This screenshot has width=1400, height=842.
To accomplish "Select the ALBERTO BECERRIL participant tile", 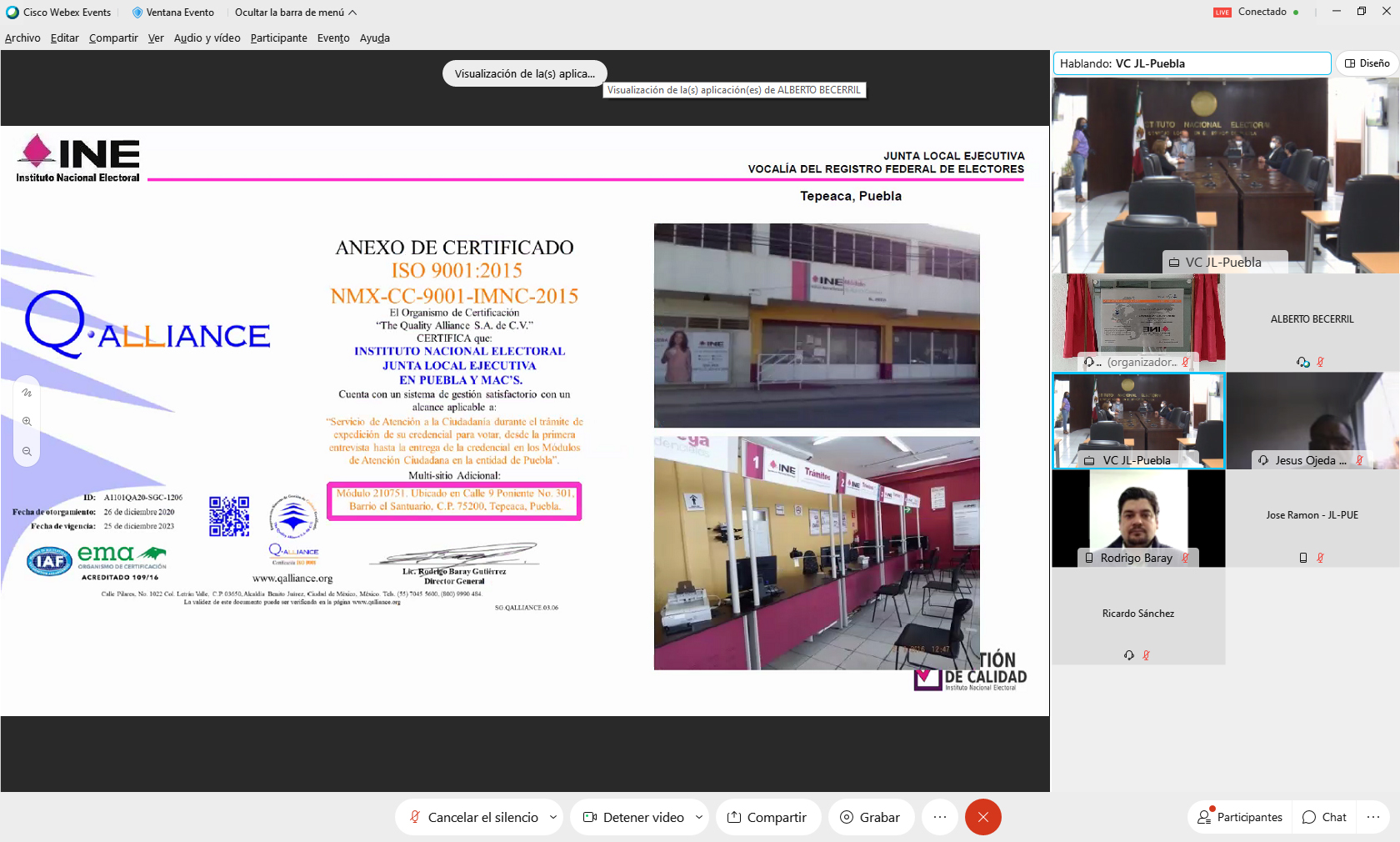I will (x=1312, y=323).
